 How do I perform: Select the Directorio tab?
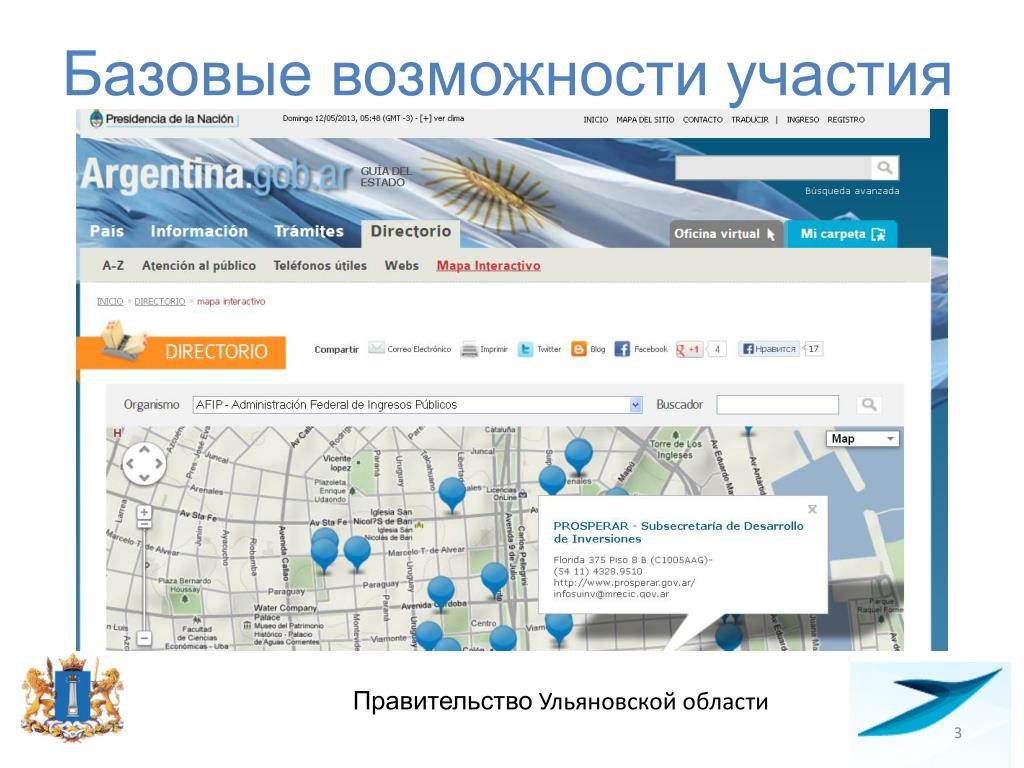411,232
